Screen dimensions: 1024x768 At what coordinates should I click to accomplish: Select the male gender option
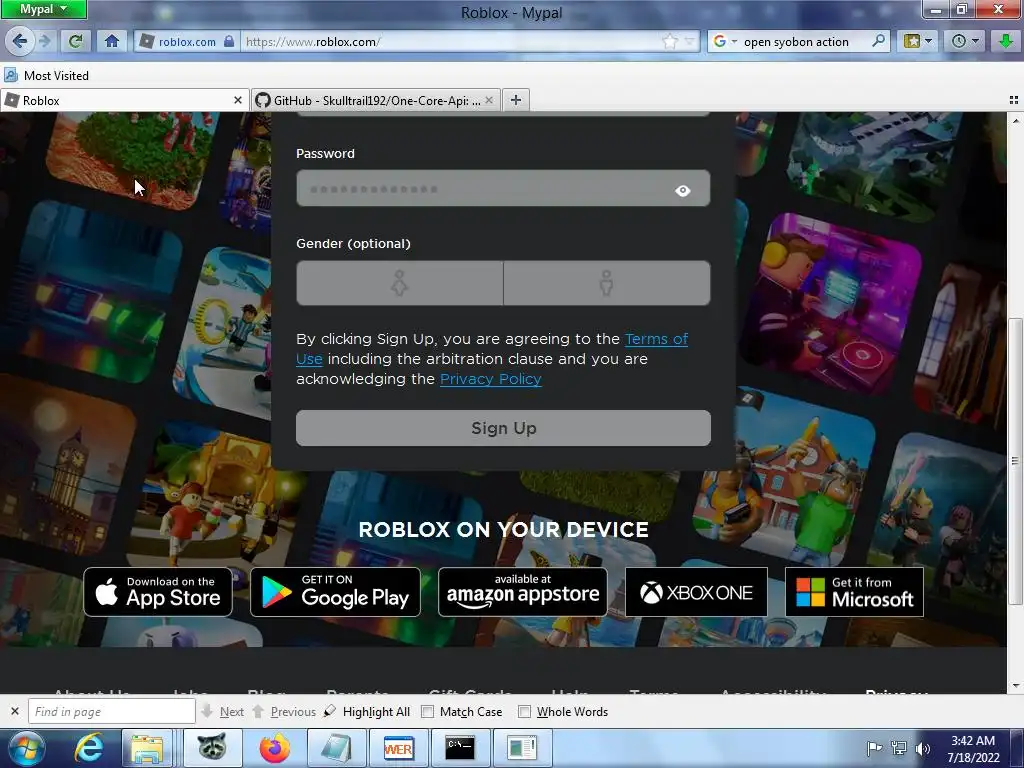[x=607, y=283]
